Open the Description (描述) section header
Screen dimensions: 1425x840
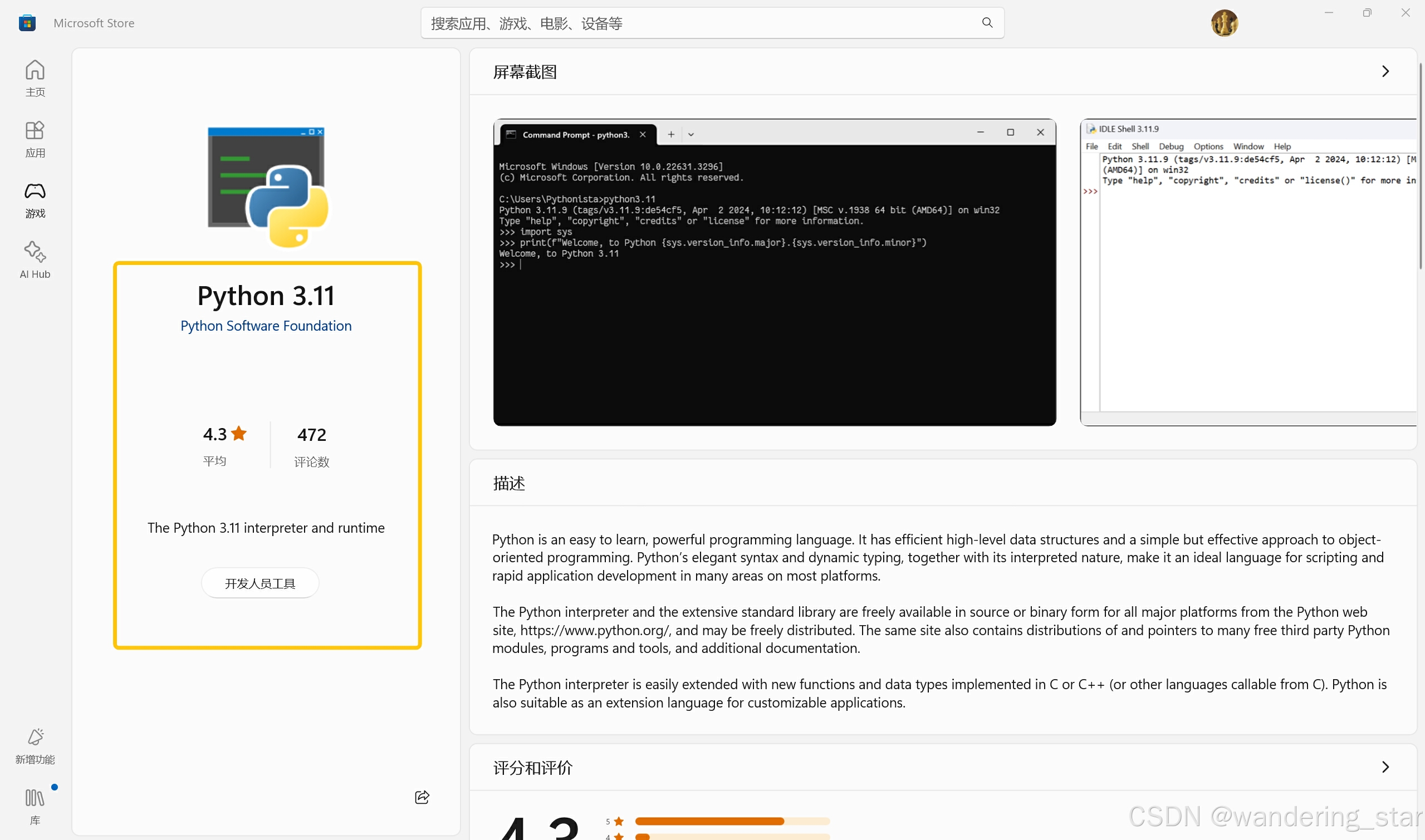509,483
